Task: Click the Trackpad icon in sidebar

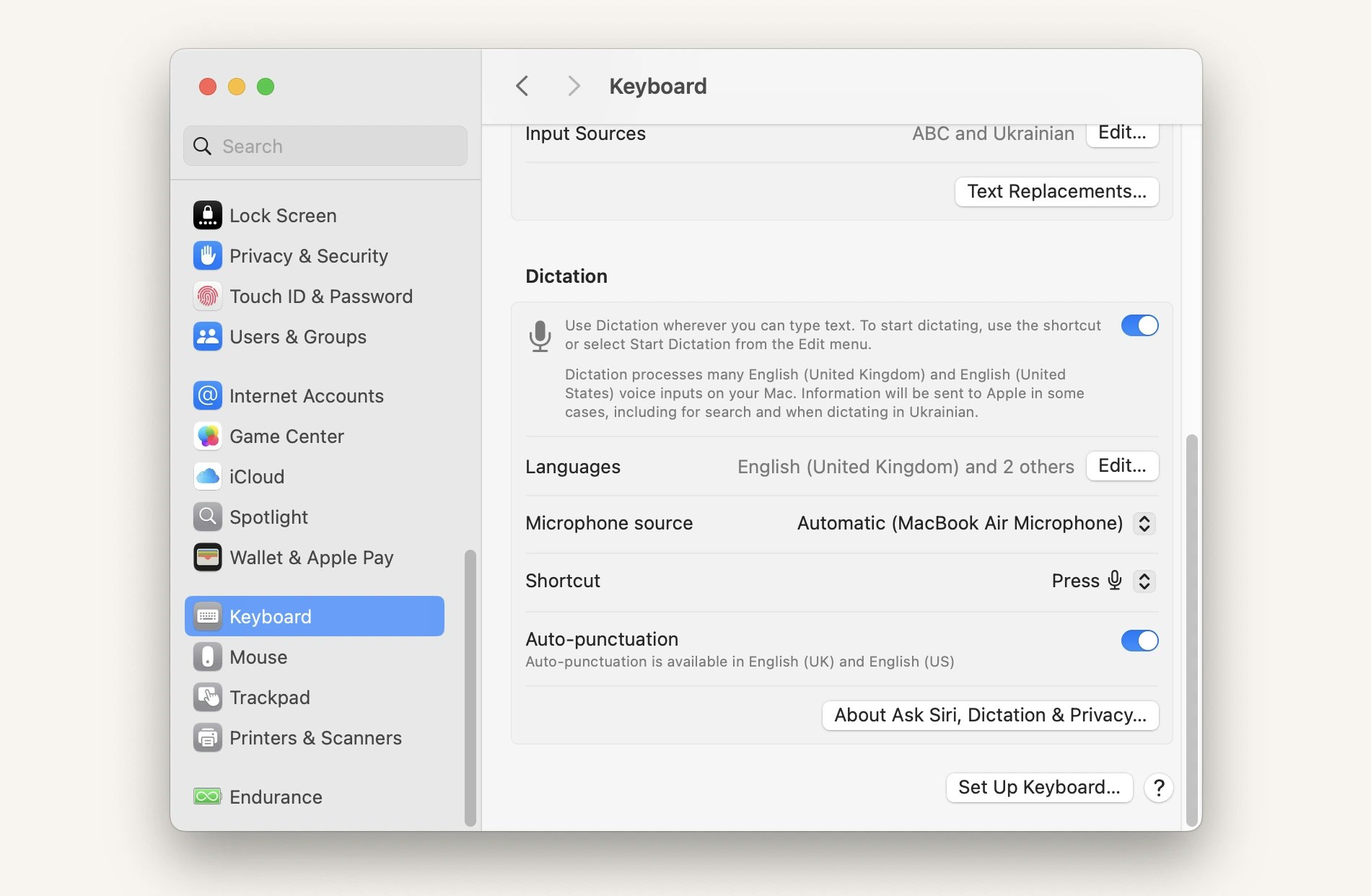Action: coord(207,698)
